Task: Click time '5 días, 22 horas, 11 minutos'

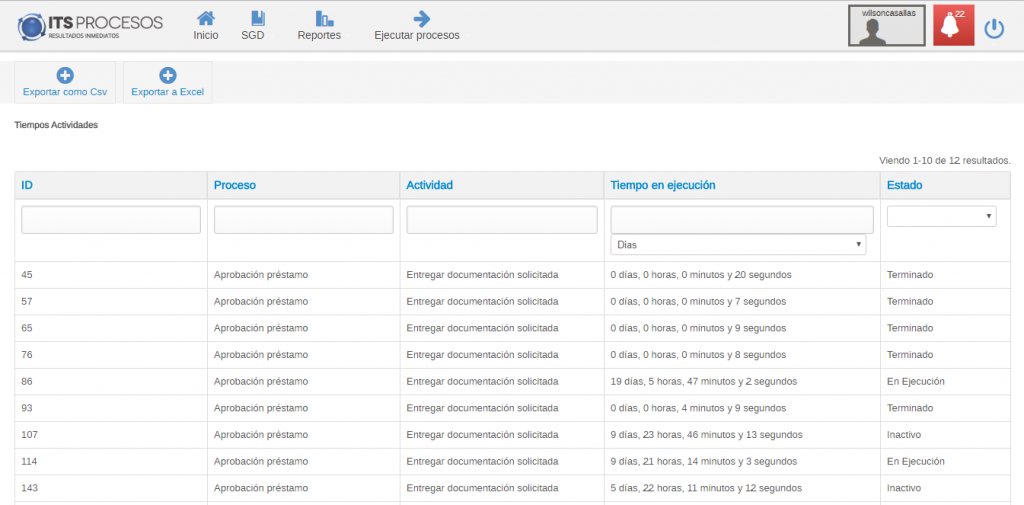Action: coord(679,488)
